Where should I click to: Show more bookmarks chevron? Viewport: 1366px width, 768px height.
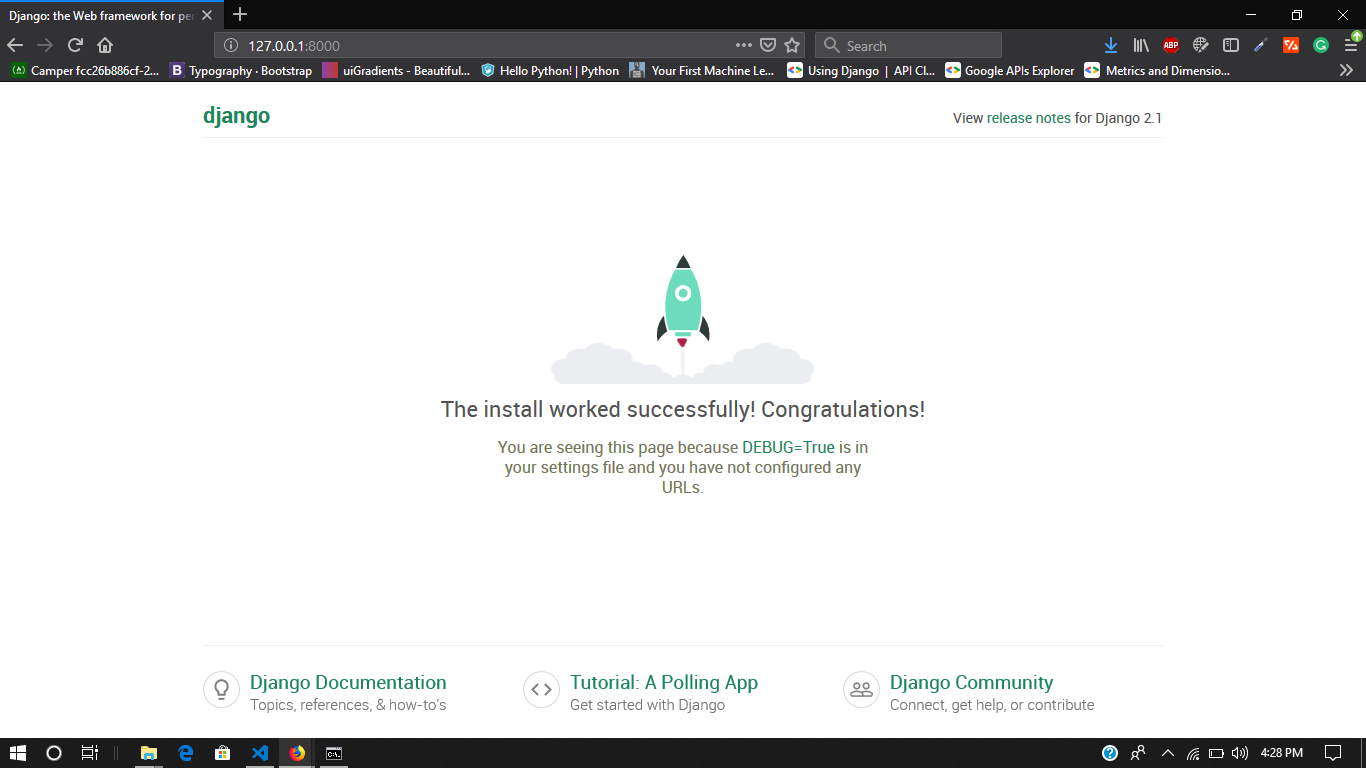(x=1346, y=70)
